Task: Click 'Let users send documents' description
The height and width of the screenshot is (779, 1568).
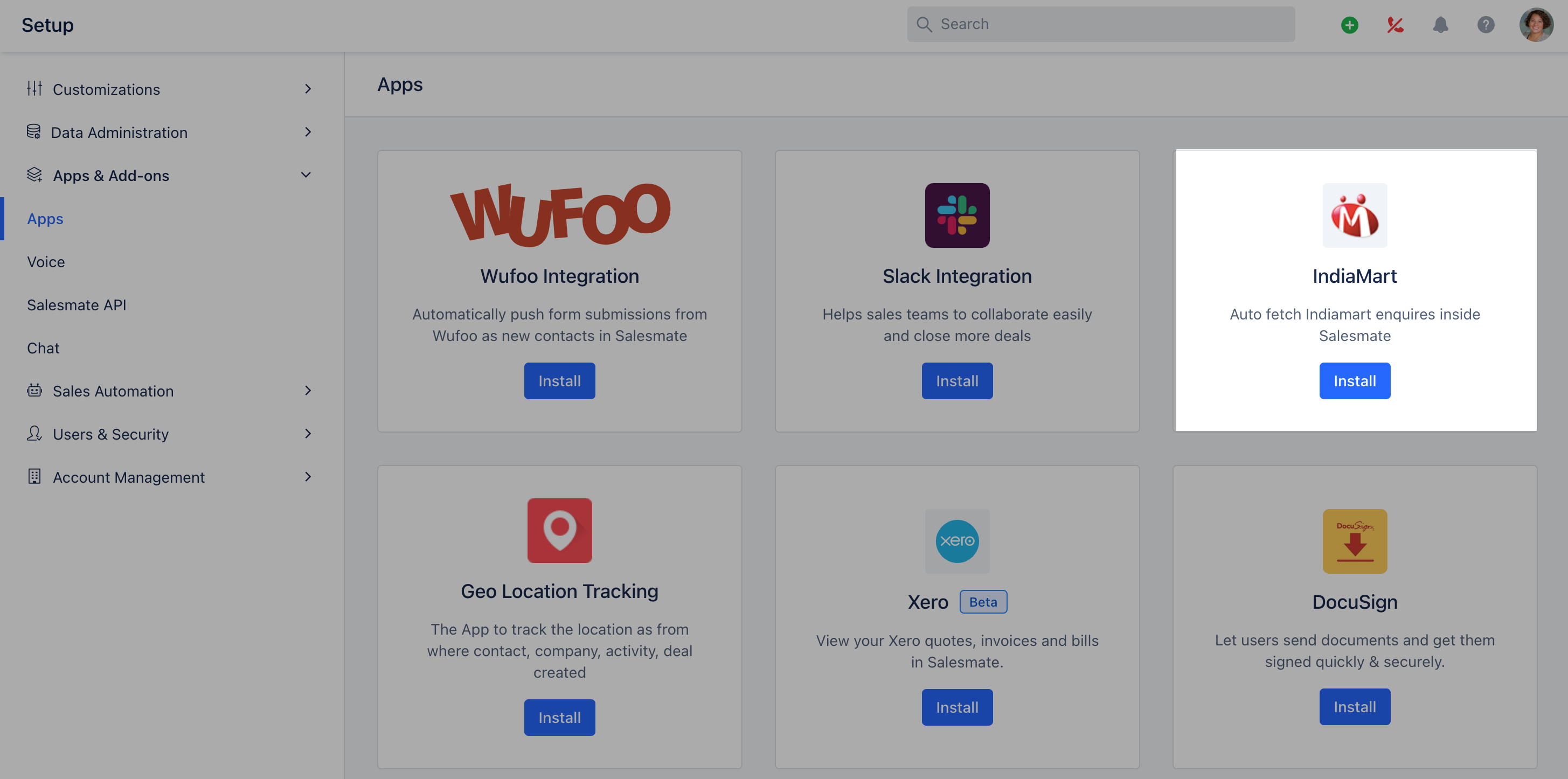Action: pos(1355,651)
